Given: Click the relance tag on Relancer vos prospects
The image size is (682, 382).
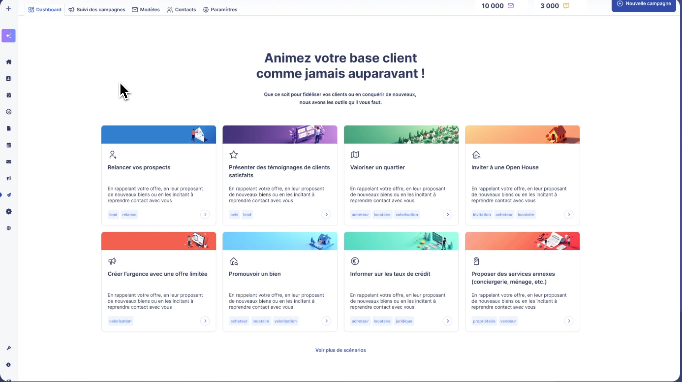Looking at the screenshot, I should click(129, 214).
